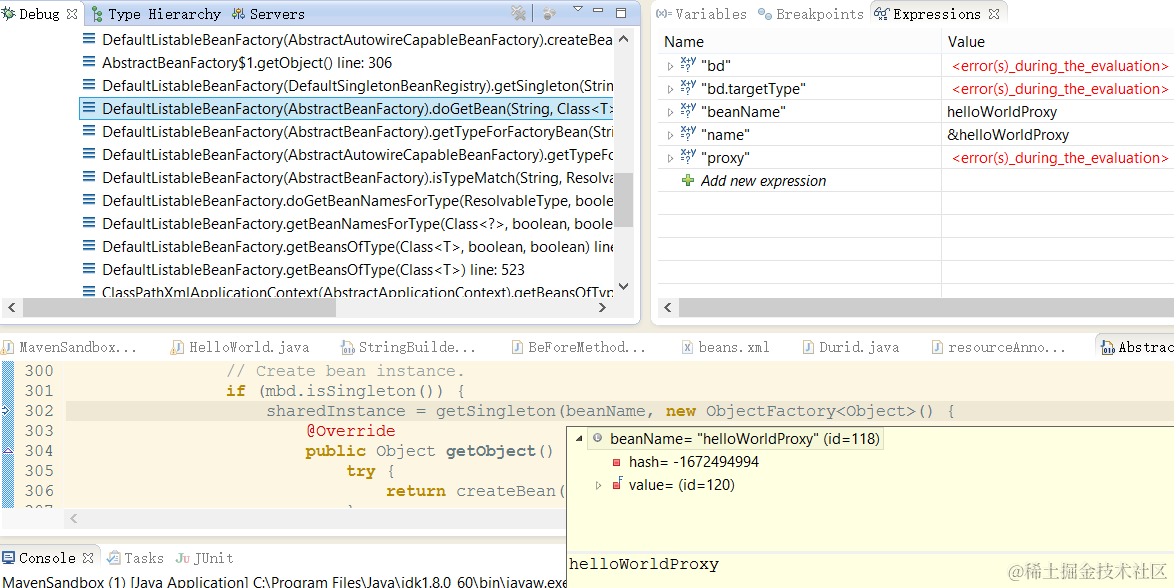Open the StringBuilder class file tab

pyautogui.click(x=409, y=348)
